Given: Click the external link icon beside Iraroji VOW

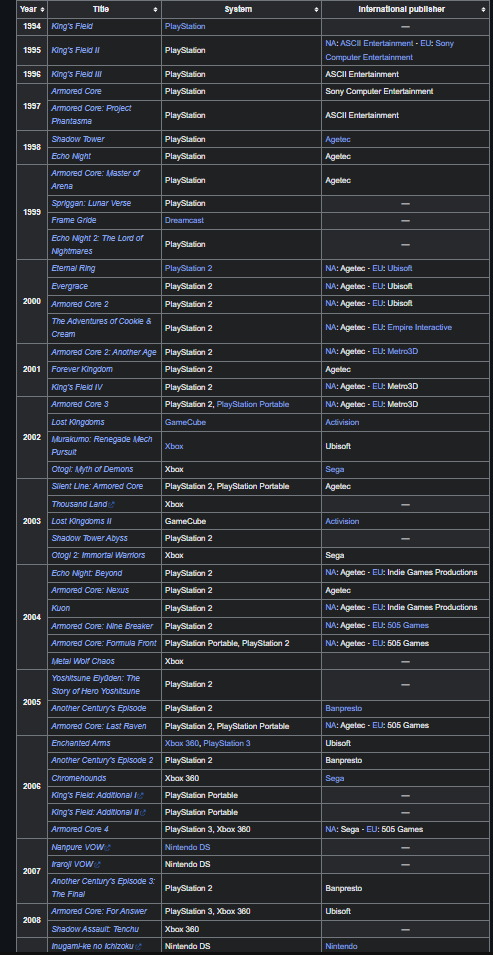Looking at the screenshot, I should pos(98,865).
